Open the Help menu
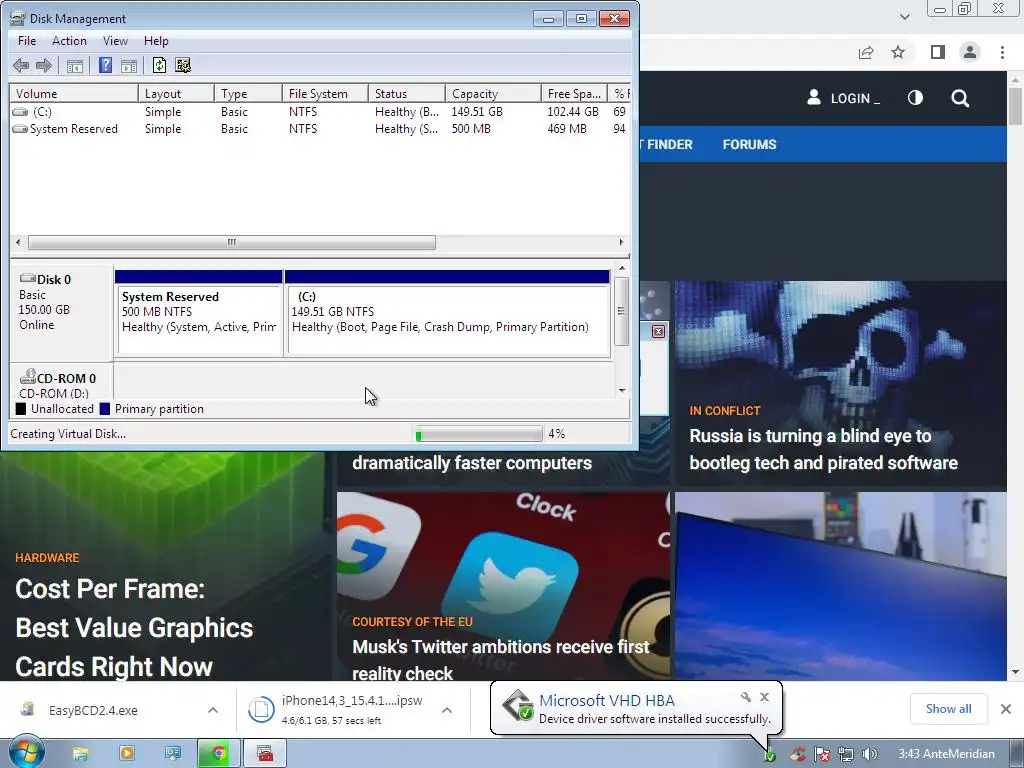Screen dimensions: 1024x768 (x=156, y=40)
